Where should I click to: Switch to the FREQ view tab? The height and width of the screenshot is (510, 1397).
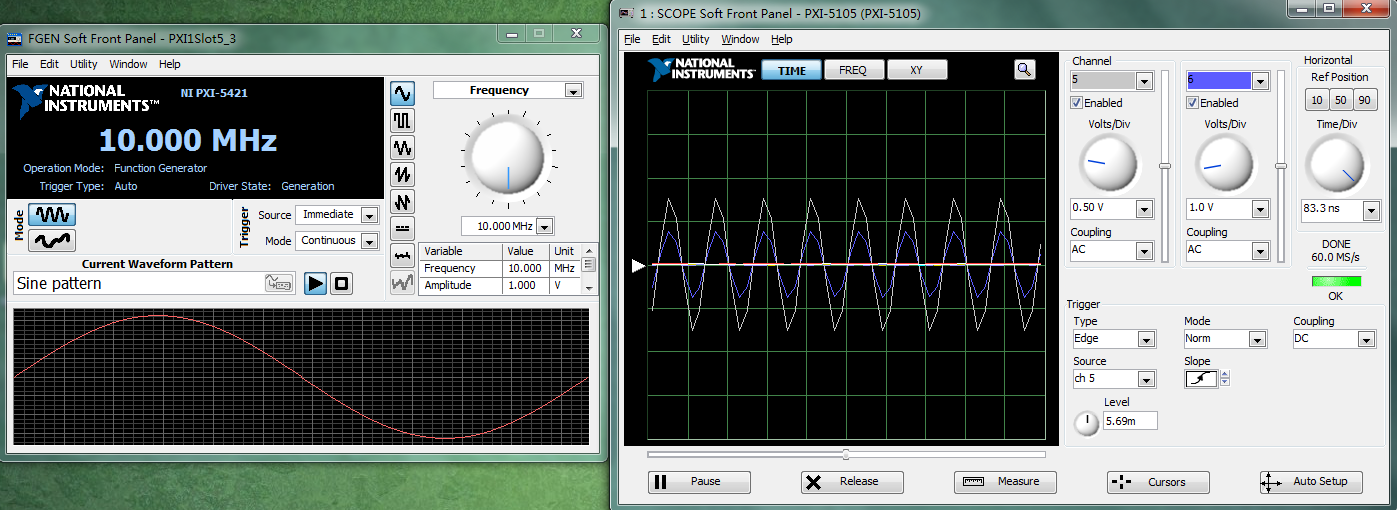[x=853, y=70]
